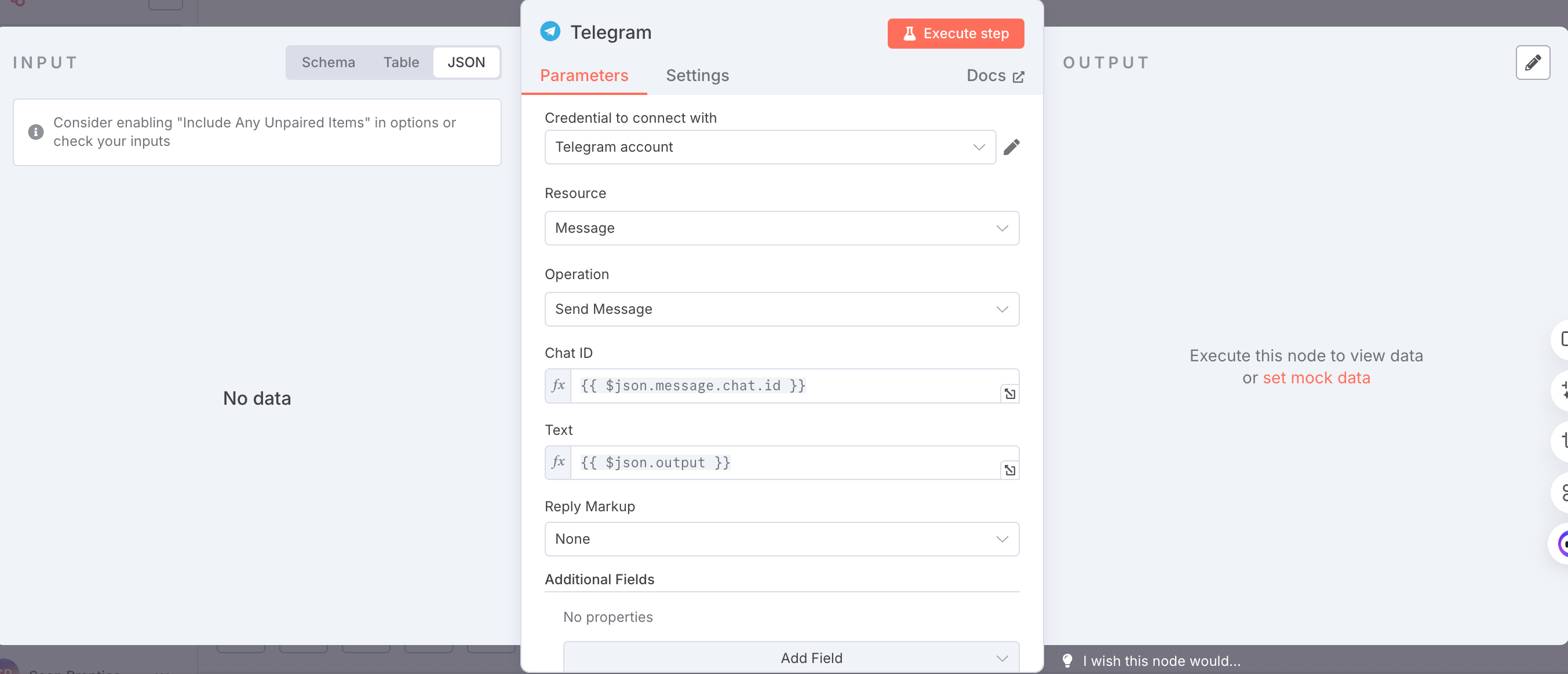This screenshot has width=1568, height=674.
Task: Open the Telegram account credential dropdown
Action: click(x=770, y=147)
